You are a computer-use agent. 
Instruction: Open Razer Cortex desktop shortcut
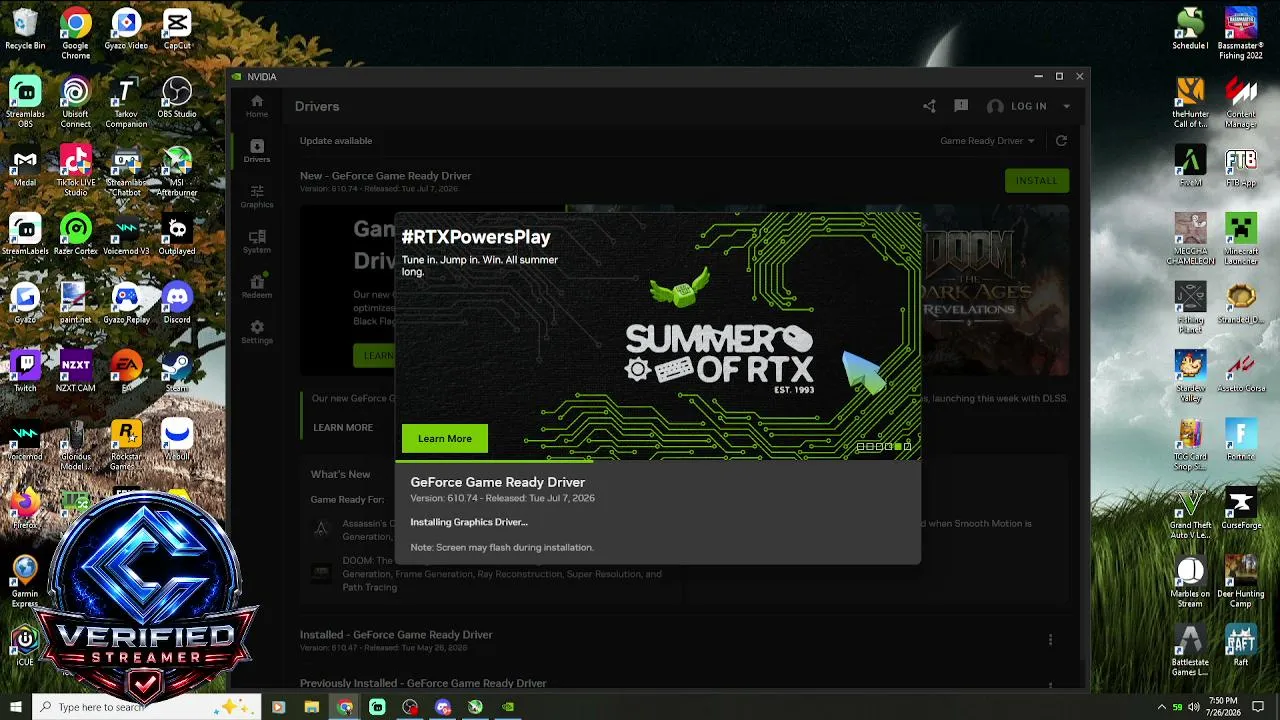coord(76,235)
